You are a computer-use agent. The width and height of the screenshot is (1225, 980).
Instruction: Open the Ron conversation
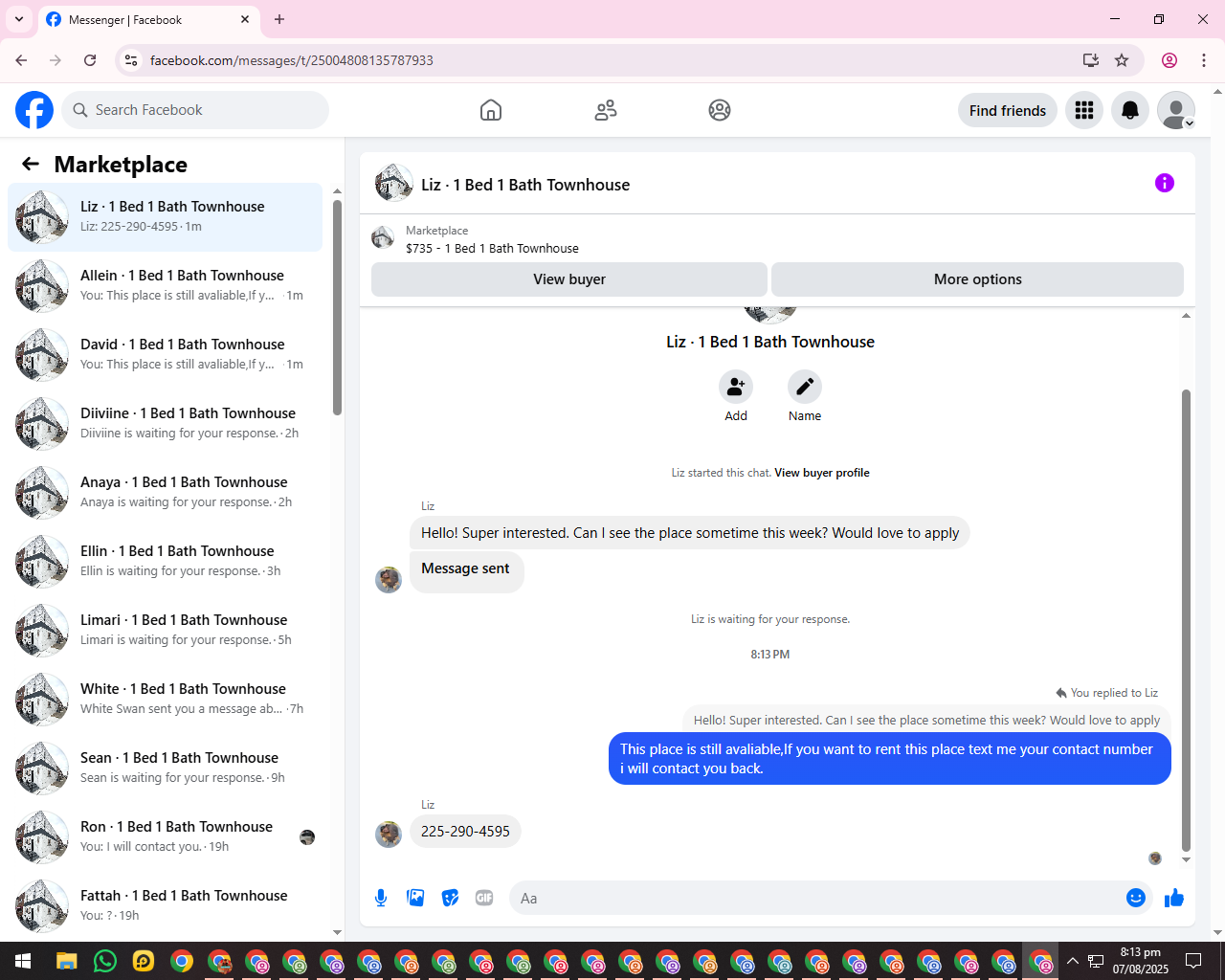[165, 837]
